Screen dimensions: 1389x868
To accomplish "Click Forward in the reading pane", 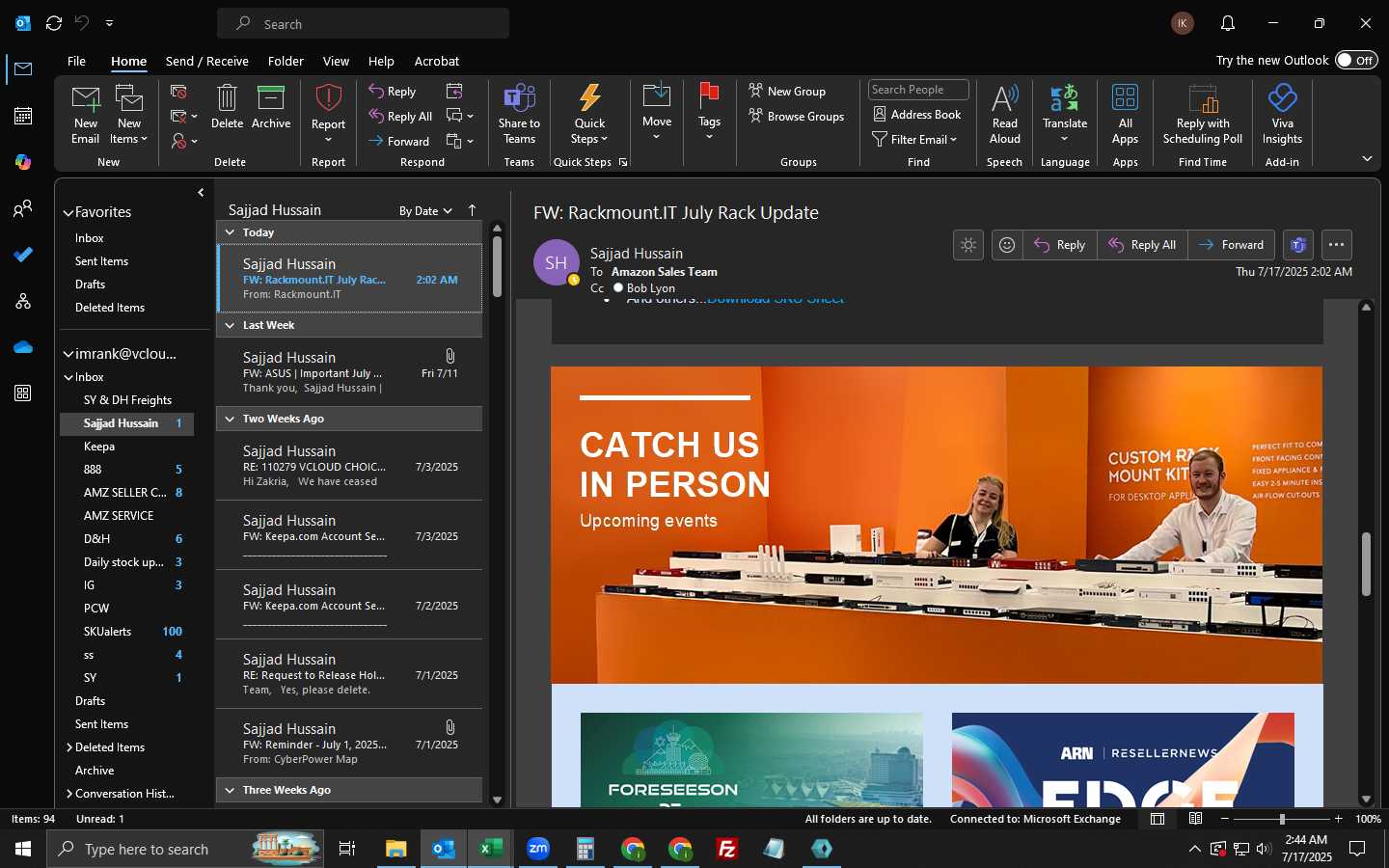I will pyautogui.click(x=1231, y=245).
